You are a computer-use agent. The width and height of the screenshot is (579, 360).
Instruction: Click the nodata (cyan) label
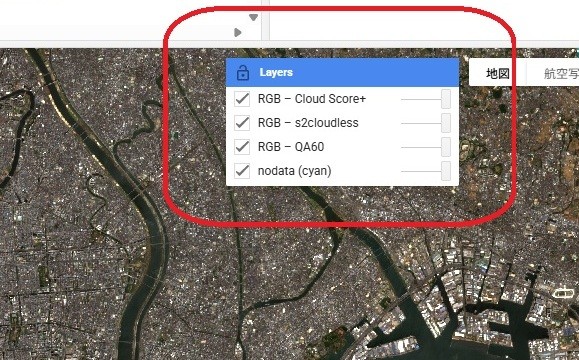coord(294,171)
